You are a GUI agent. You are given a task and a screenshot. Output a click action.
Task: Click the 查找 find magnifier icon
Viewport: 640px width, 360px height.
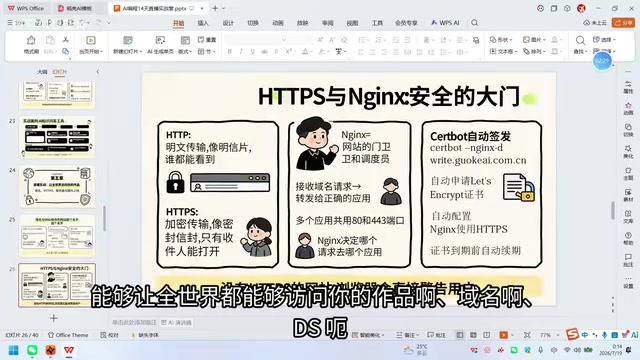point(580,40)
